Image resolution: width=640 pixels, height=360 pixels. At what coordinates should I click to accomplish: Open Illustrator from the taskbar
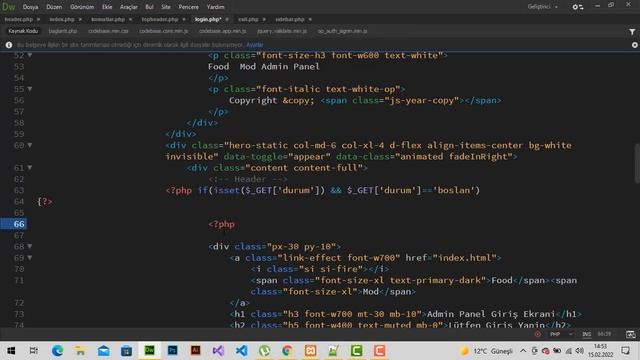click(x=196, y=351)
